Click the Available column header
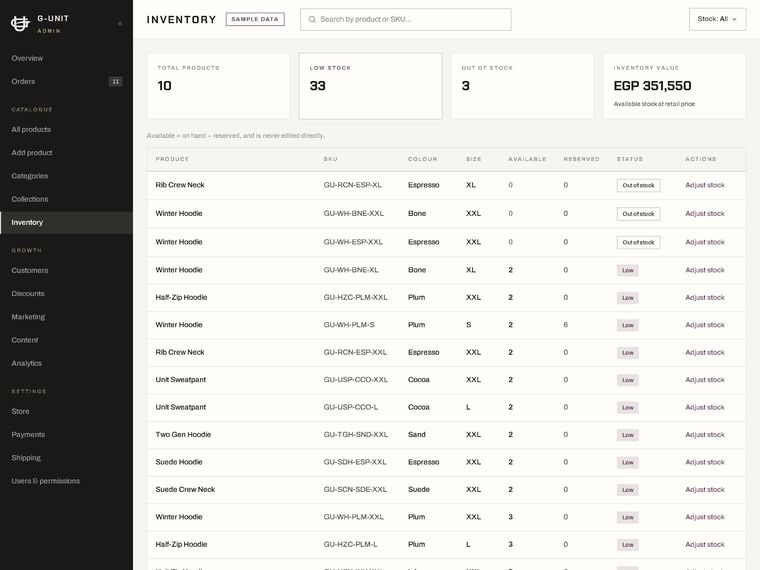The height and width of the screenshot is (570, 760). (x=527, y=159)
